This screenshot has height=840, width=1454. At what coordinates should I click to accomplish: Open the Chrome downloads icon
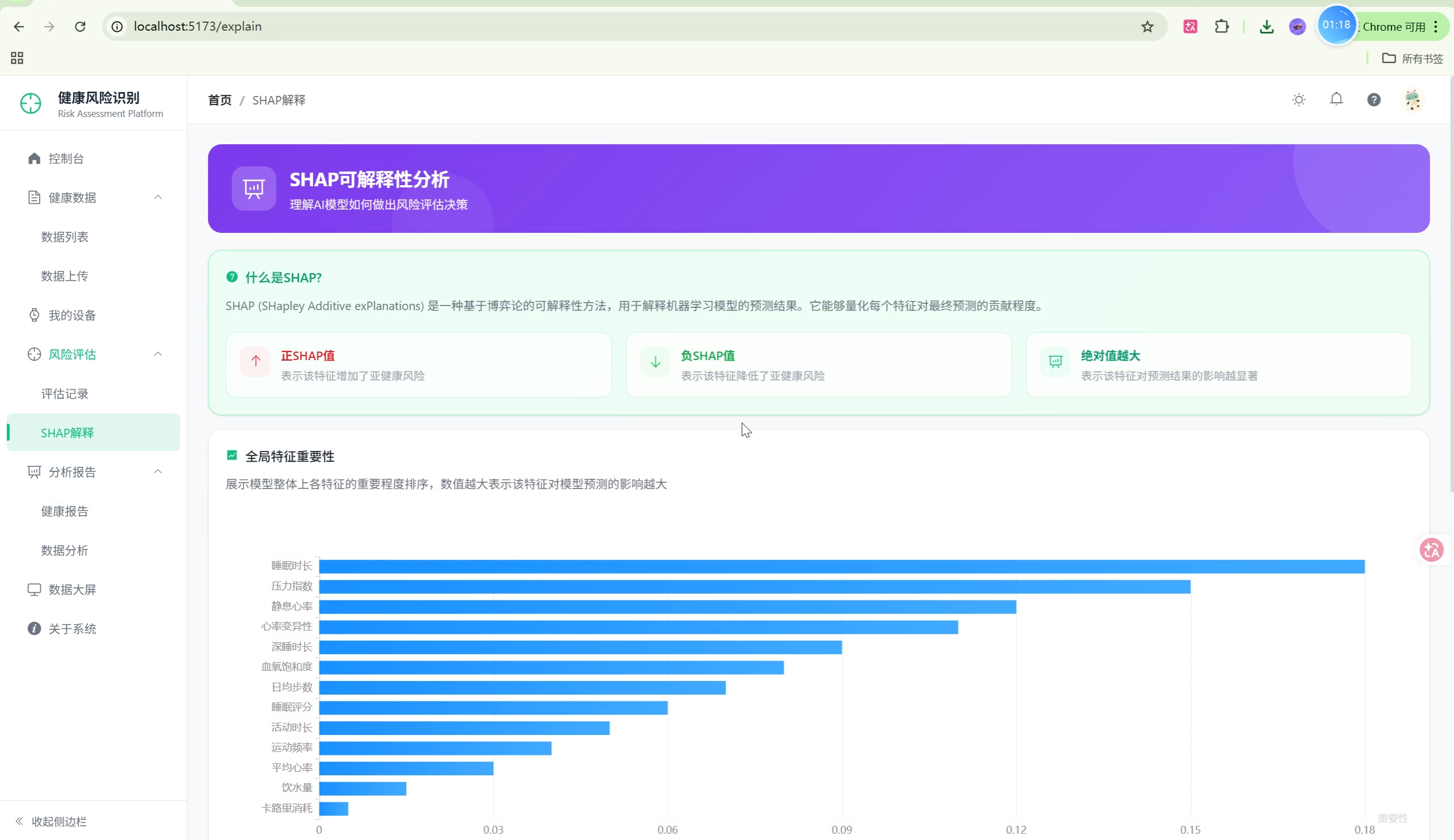1266,27
